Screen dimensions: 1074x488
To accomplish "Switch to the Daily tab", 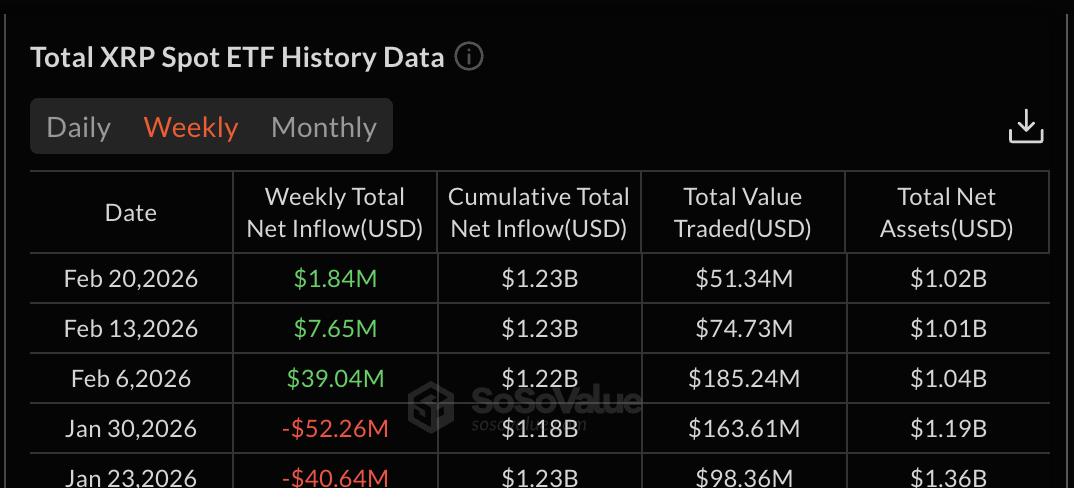I will click(79, 127).
